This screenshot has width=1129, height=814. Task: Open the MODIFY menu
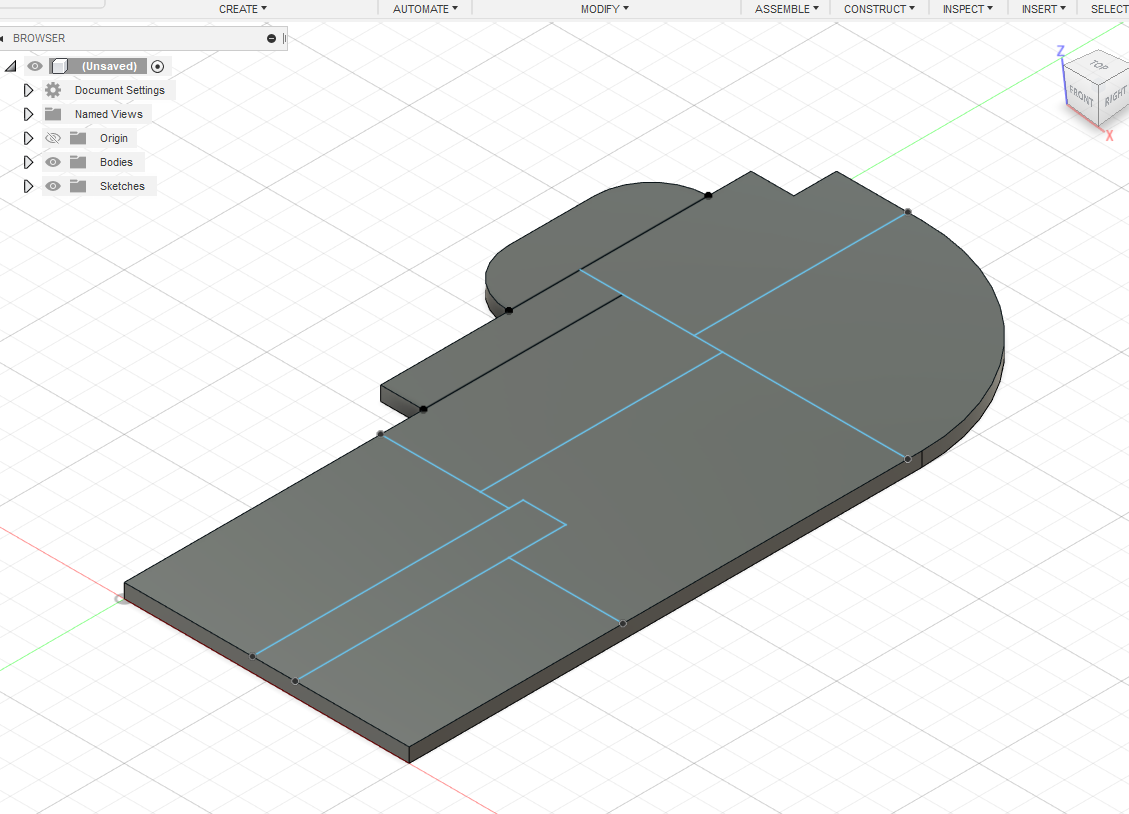(605, 9)
